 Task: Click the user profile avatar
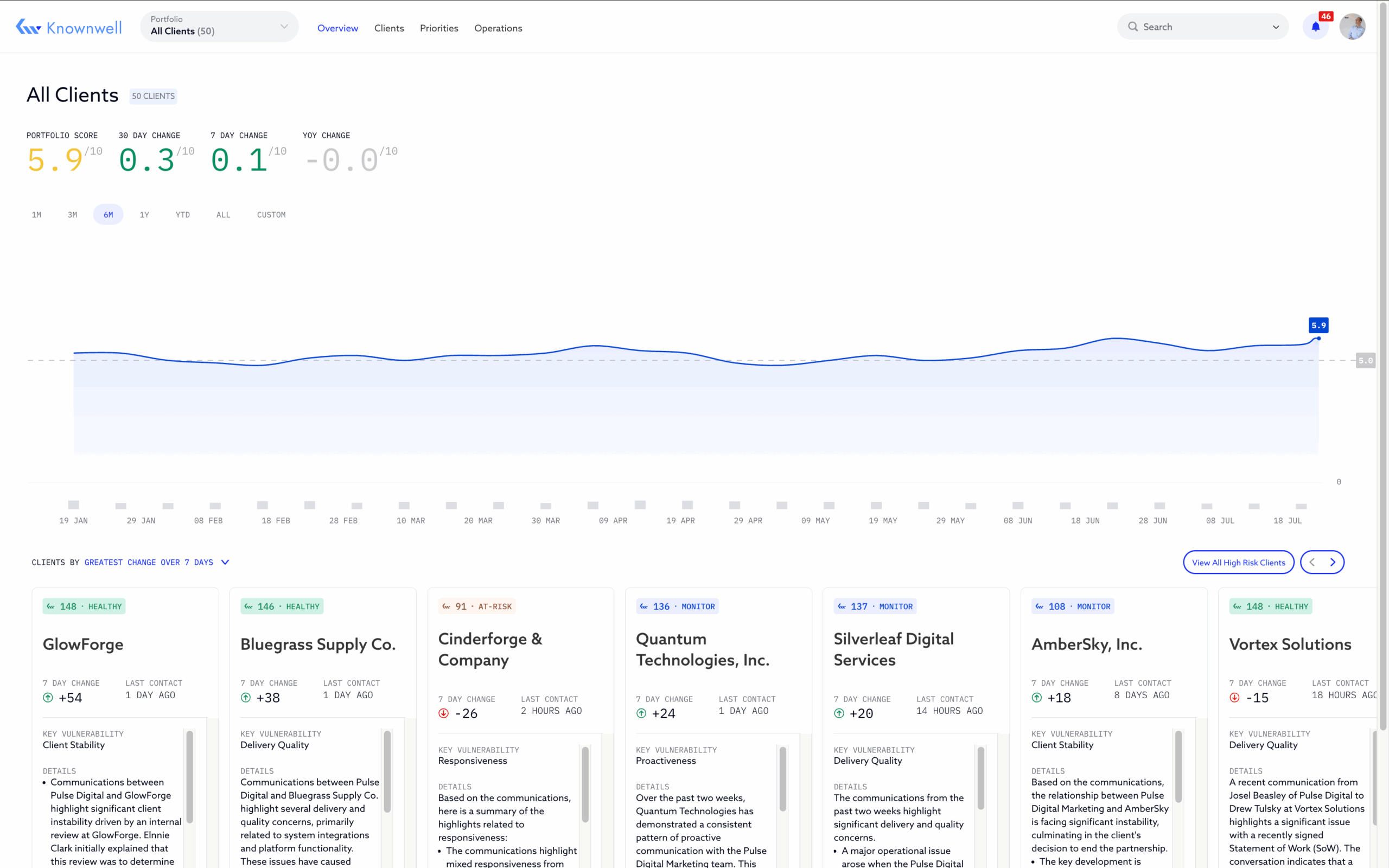point(1353,27)
